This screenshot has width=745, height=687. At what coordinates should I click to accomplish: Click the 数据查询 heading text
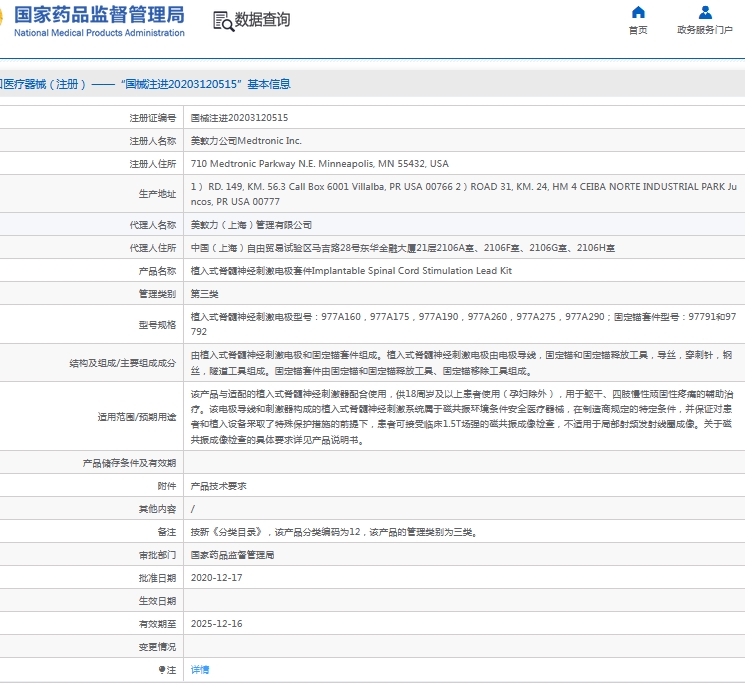click(262, 20)
